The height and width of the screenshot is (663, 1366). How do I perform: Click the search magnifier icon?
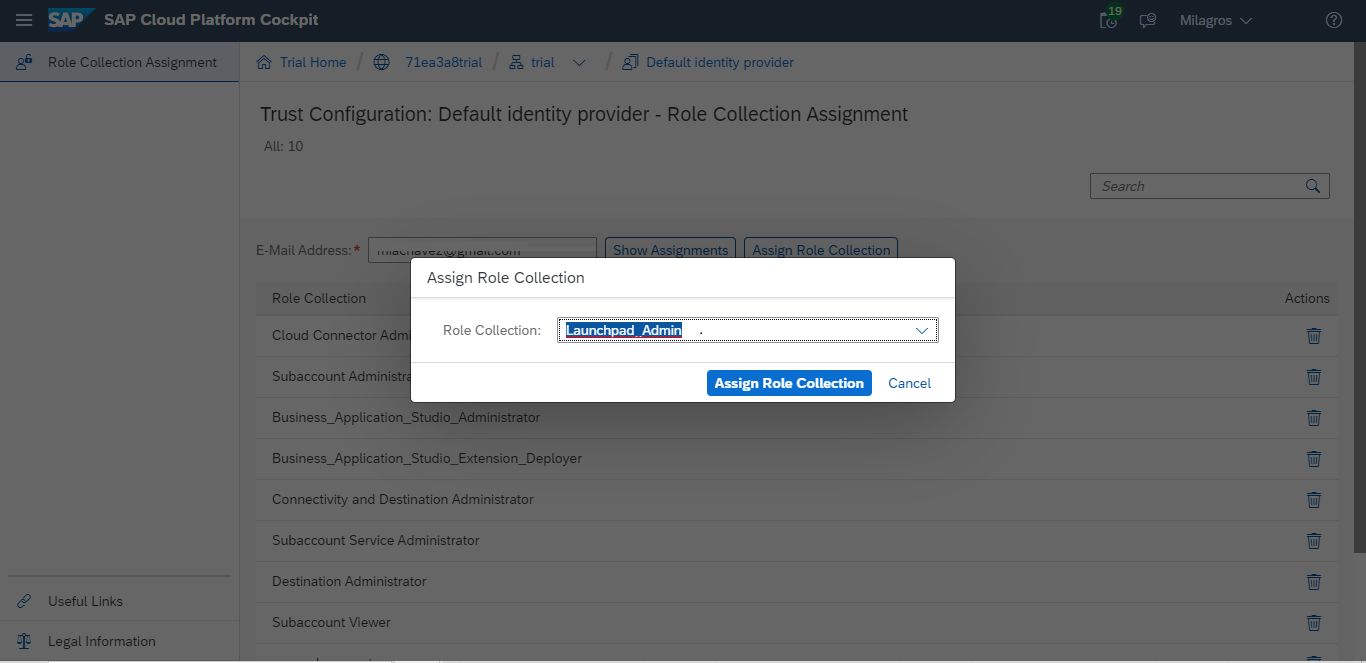pyautogui.click(x=1313, y=186)
